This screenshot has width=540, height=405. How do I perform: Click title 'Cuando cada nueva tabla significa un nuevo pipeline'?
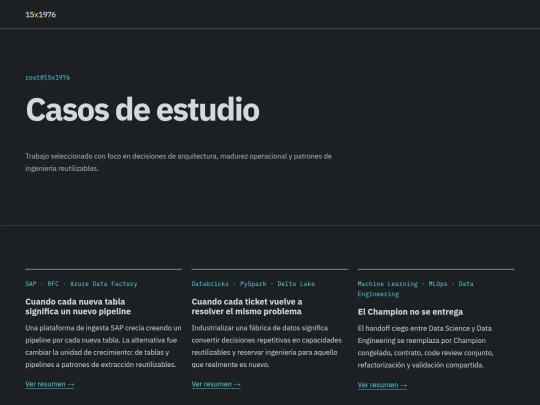pos(78,307)
